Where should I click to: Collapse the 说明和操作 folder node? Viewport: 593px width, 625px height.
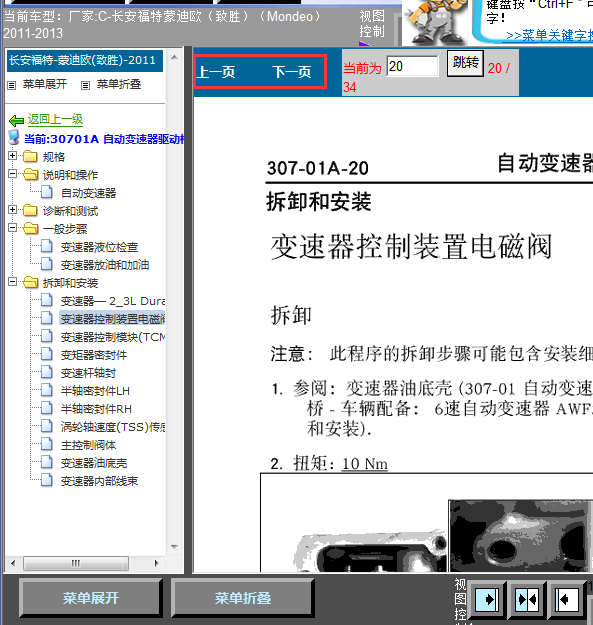point(12,174)
